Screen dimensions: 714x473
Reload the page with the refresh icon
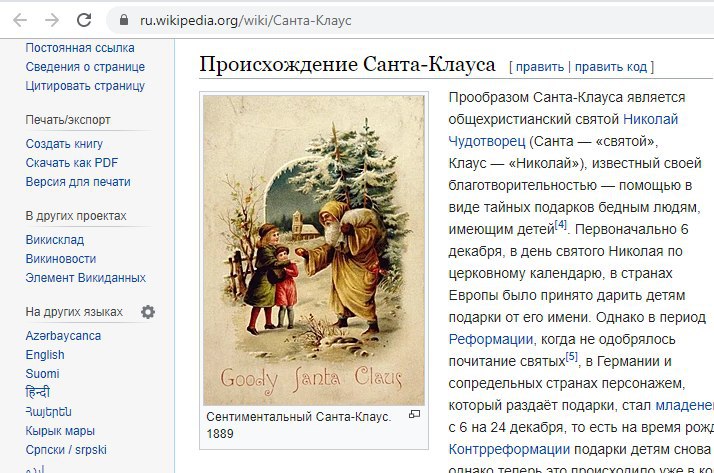84,20
